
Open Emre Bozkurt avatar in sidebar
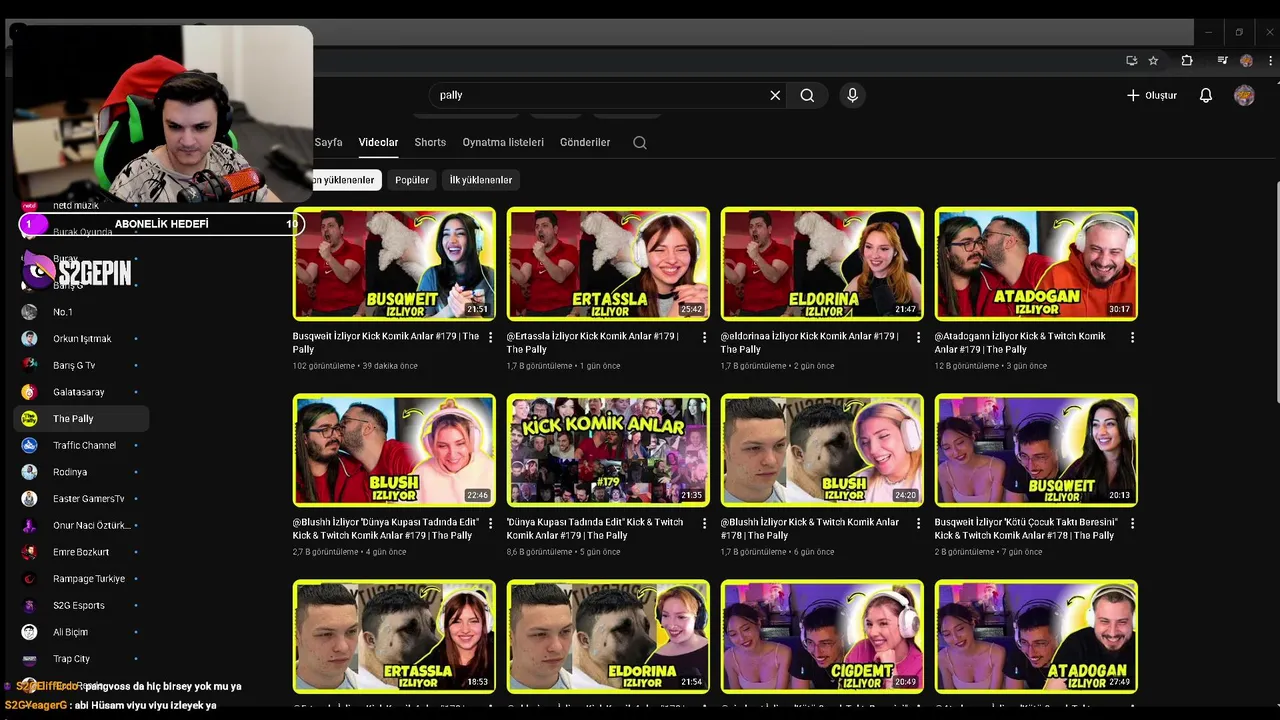coord(29,552)
